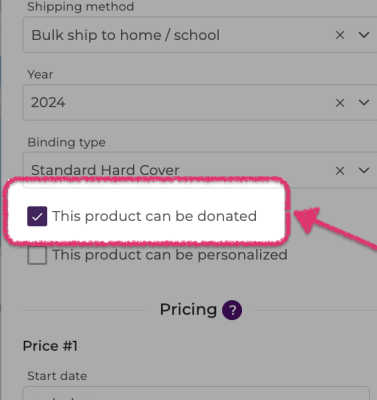Clear the Shipping method selection with X
This screenshot has height=400, width=377.
point(340,35)
